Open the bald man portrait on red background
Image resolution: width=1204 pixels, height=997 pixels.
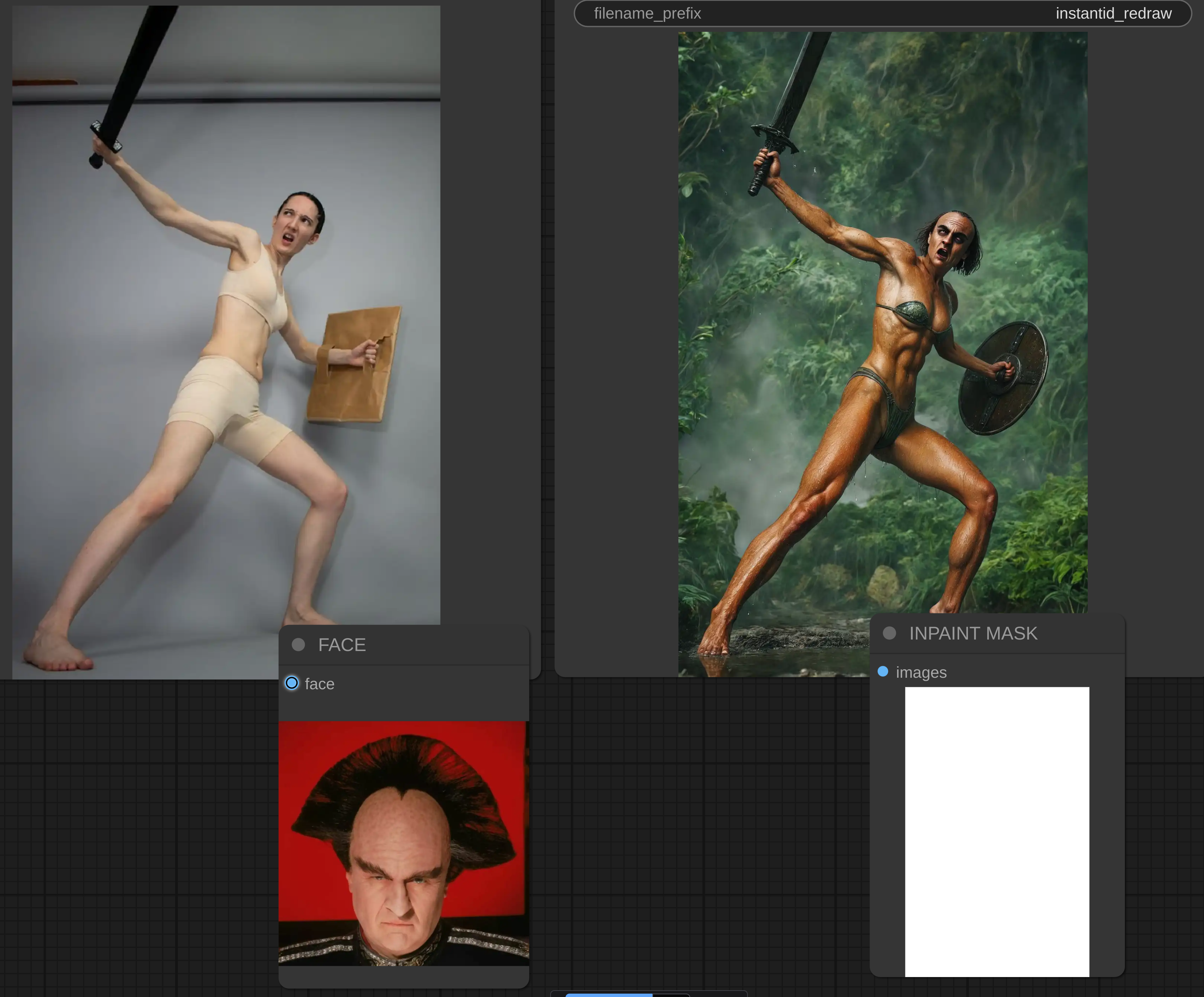pyautogui.click(x=403, y=843)
